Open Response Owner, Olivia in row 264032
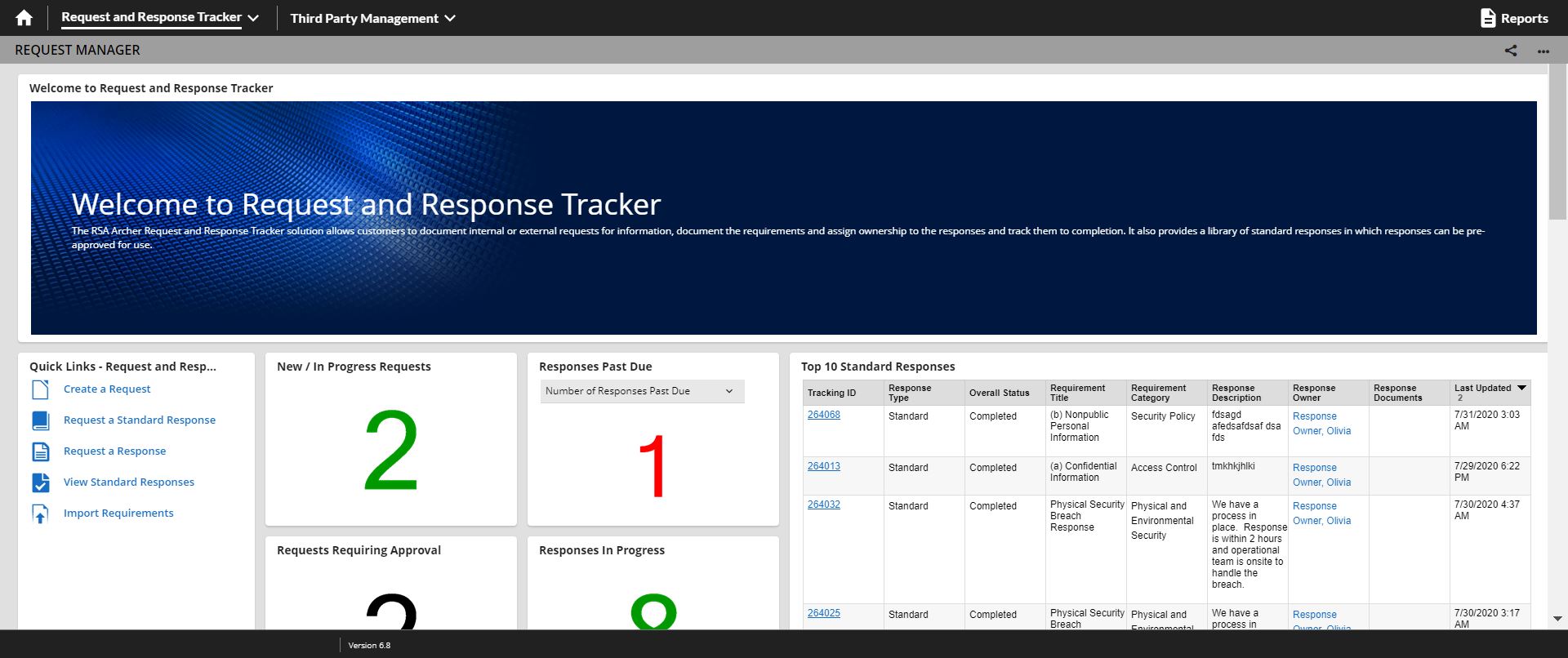 [1321, 514]
